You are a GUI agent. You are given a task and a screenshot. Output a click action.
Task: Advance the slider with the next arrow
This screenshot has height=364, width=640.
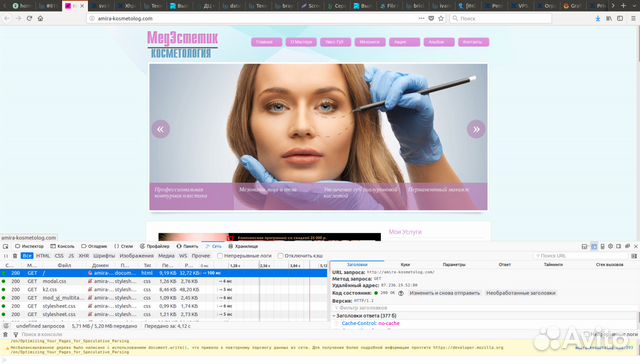tap(476, 129)
